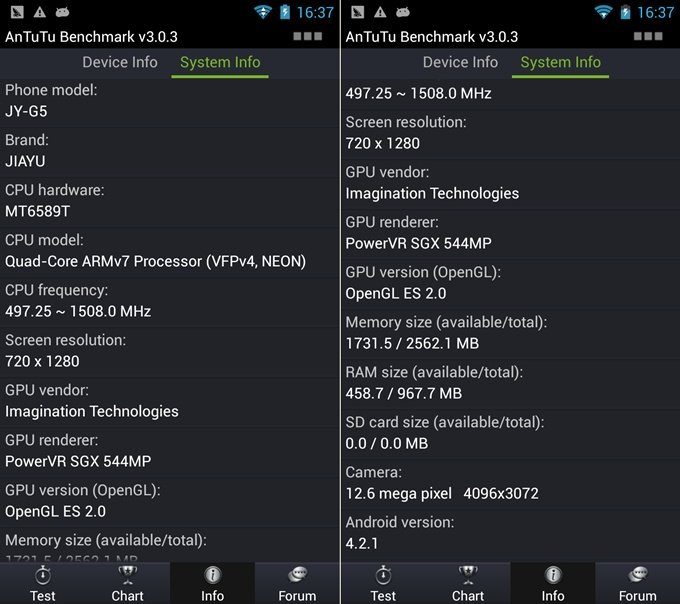Viewport: 680px width, 604px height.
Task: Tap Info icon in left screen bottom bar
Action: pos(212,575)
